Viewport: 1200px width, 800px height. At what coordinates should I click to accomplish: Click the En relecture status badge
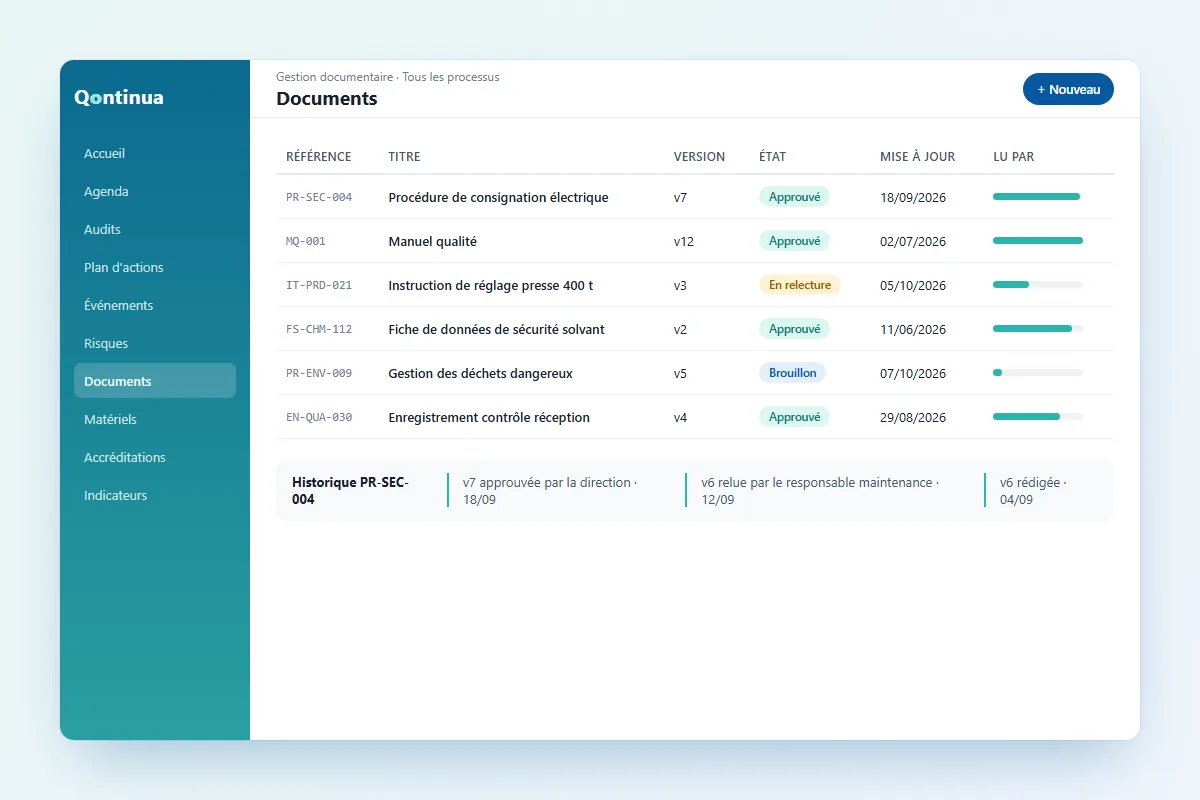click(x=800, y=285)
